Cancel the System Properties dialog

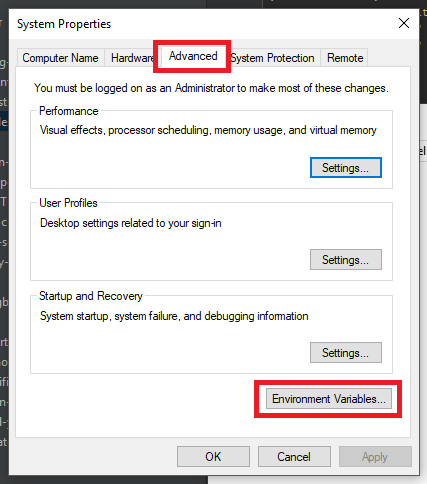click(294, 457)
